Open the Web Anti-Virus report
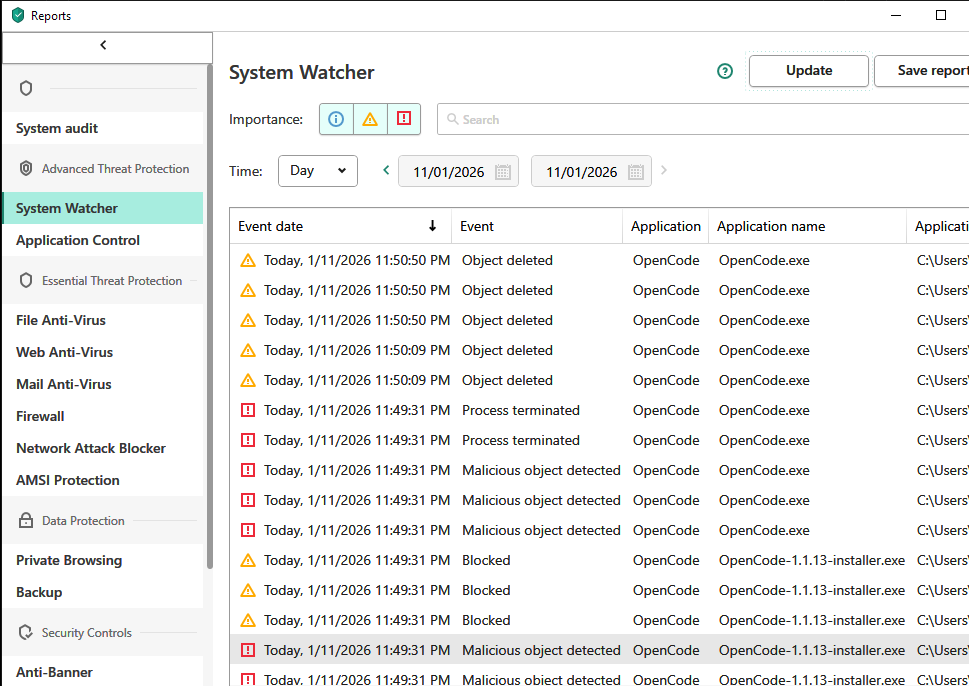Image resolution: width=969 pixels, height=686 pixels. coord(103,352)
